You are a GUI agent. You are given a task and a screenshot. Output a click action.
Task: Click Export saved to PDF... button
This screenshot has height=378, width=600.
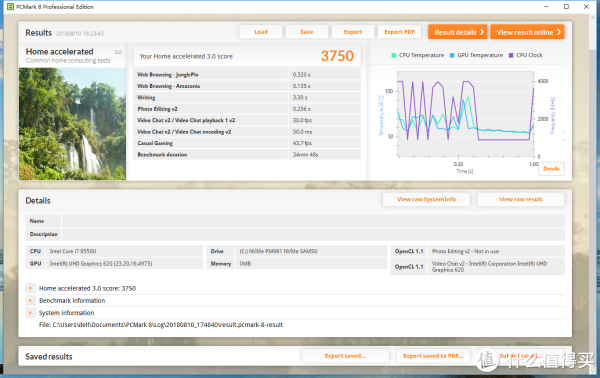(x=433, y=356)
